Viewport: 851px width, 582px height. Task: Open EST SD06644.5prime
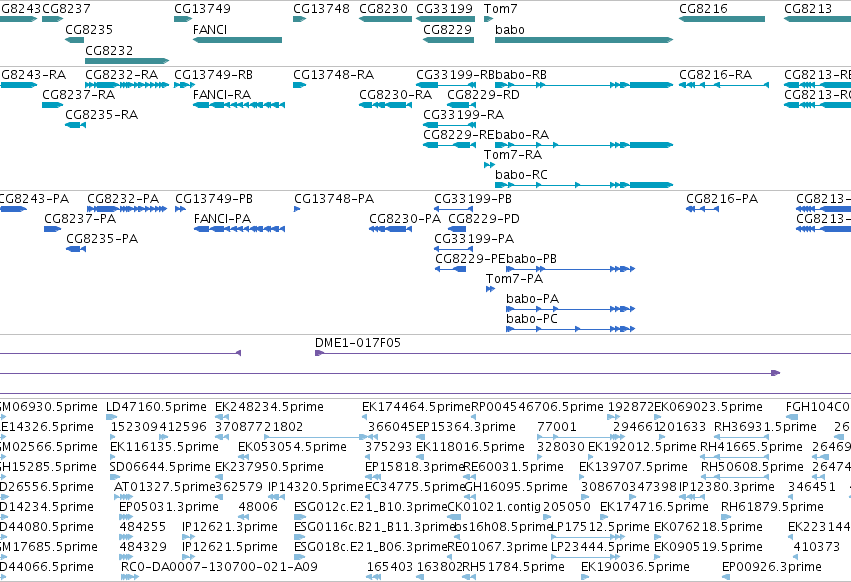[x=160, y=467]
